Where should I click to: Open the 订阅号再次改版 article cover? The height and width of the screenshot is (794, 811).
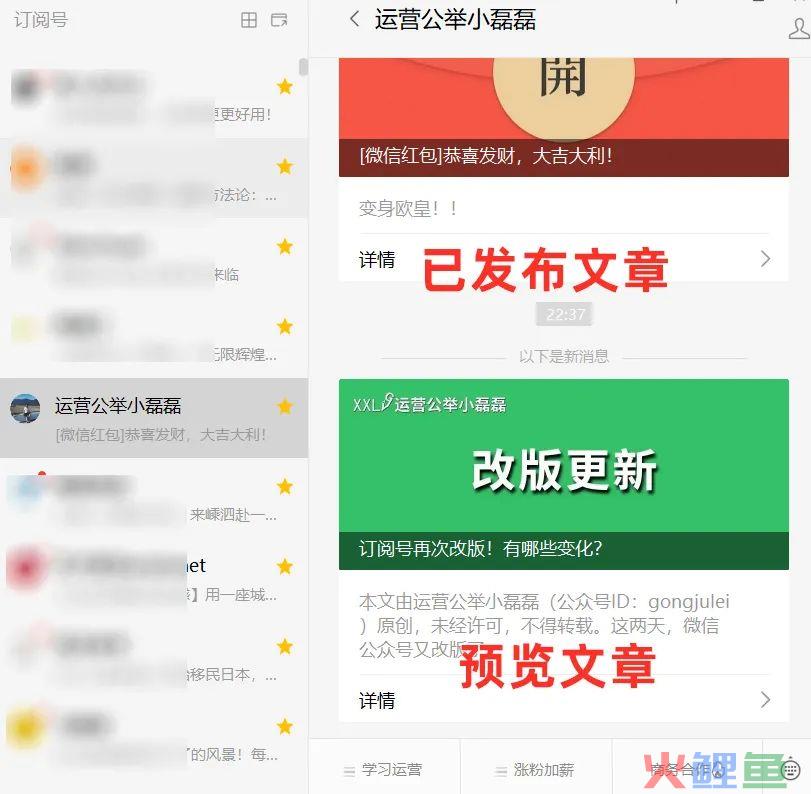click(564, 474)
